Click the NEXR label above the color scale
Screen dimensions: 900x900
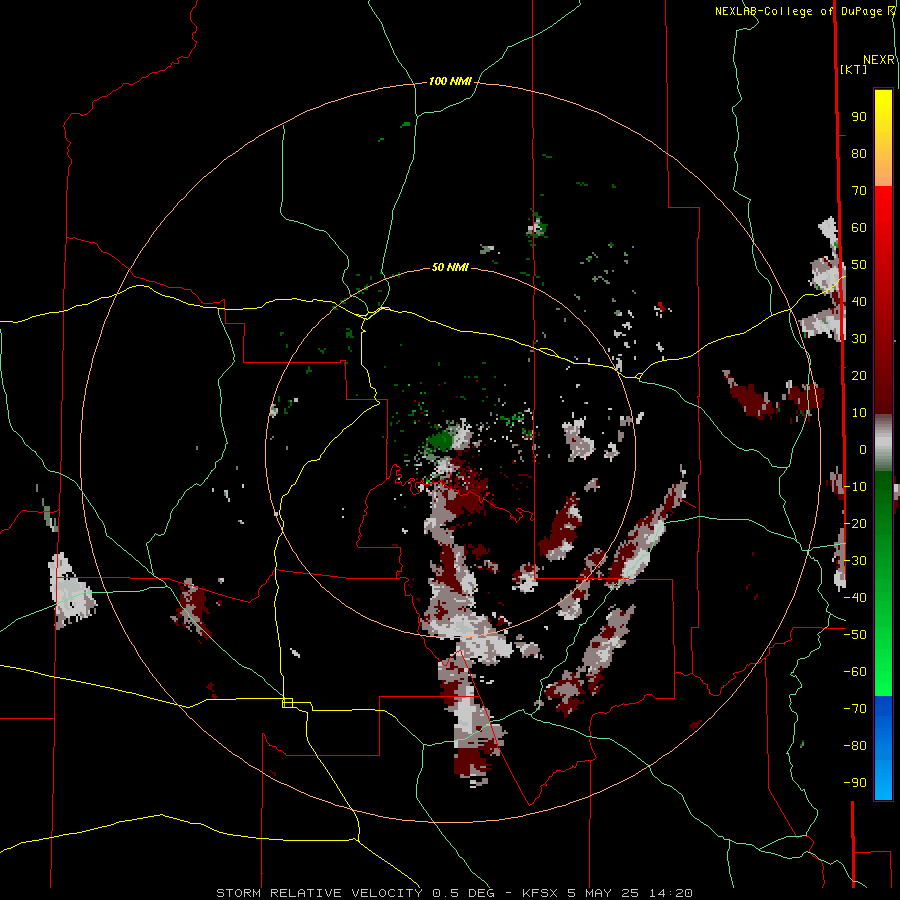click(879, 60)
